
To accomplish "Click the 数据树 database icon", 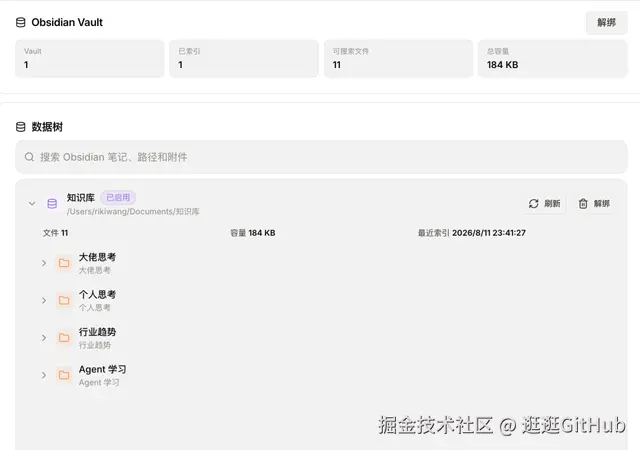I will 20,127.
